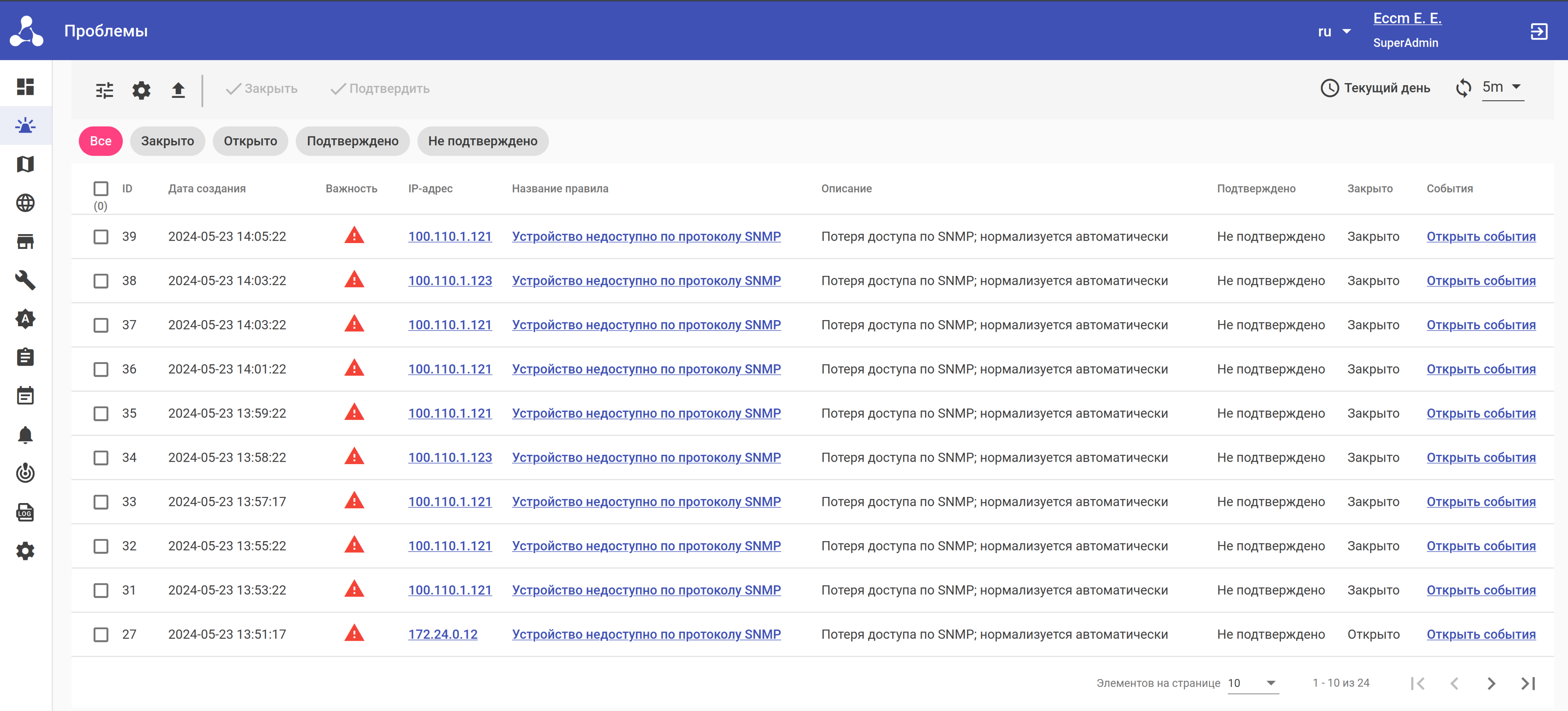Click the globe network icon in sidebar

[25, 203]
